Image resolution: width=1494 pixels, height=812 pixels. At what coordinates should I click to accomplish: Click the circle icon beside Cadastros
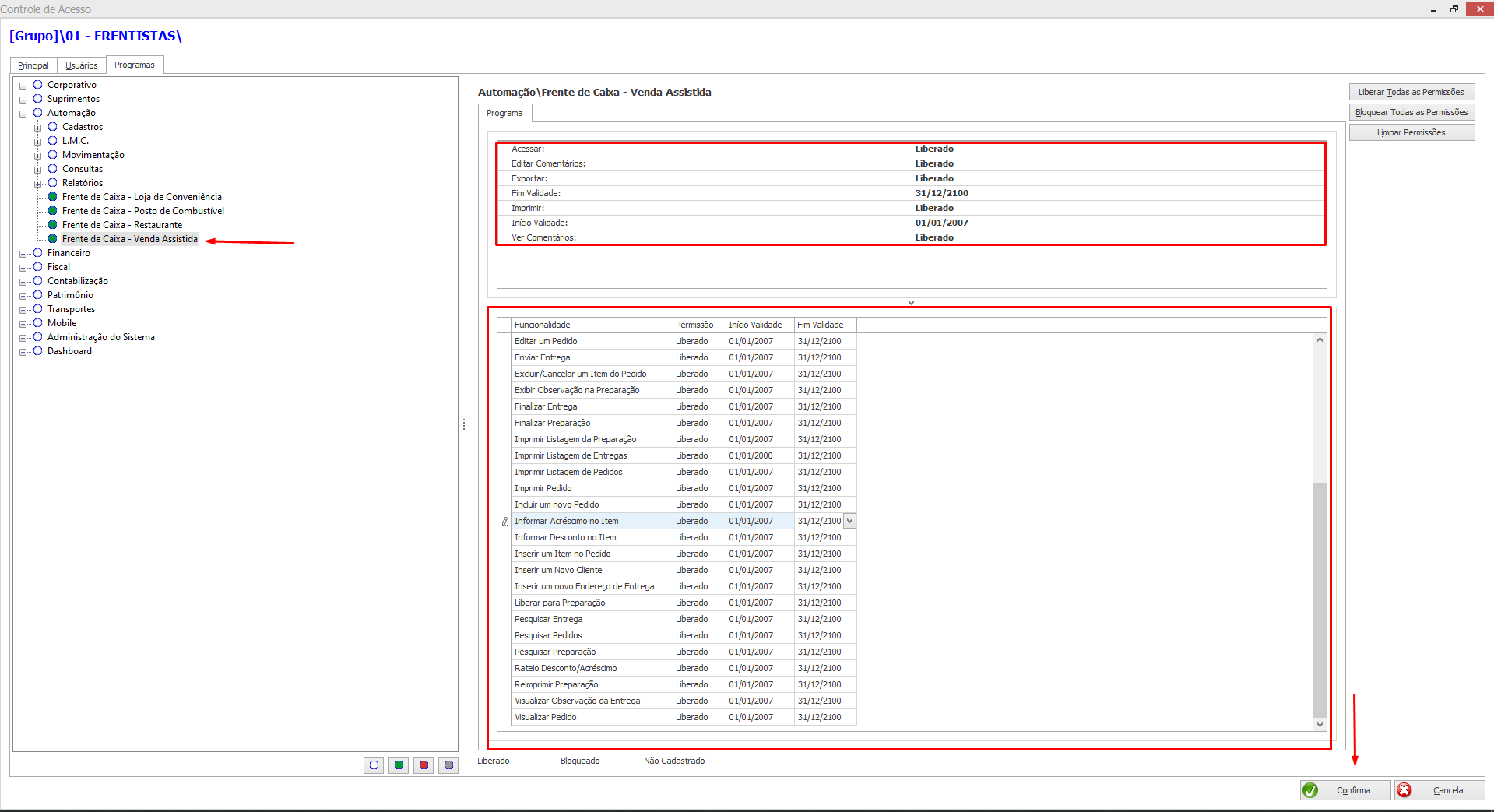53,127
